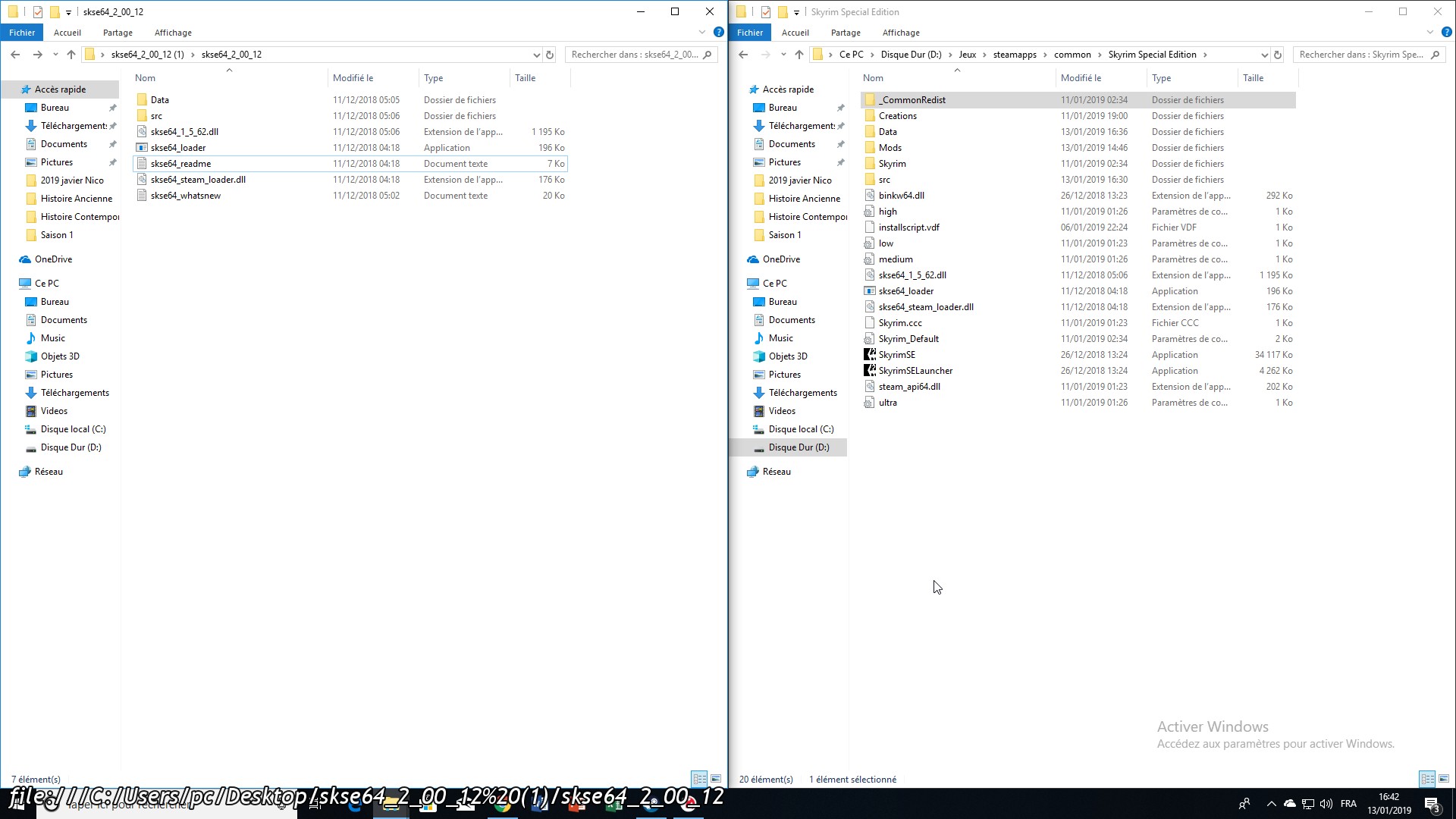Open Partage tab in Skyrim window
The width and height of the screenshot is (1456, 819).
coord(846,33)
